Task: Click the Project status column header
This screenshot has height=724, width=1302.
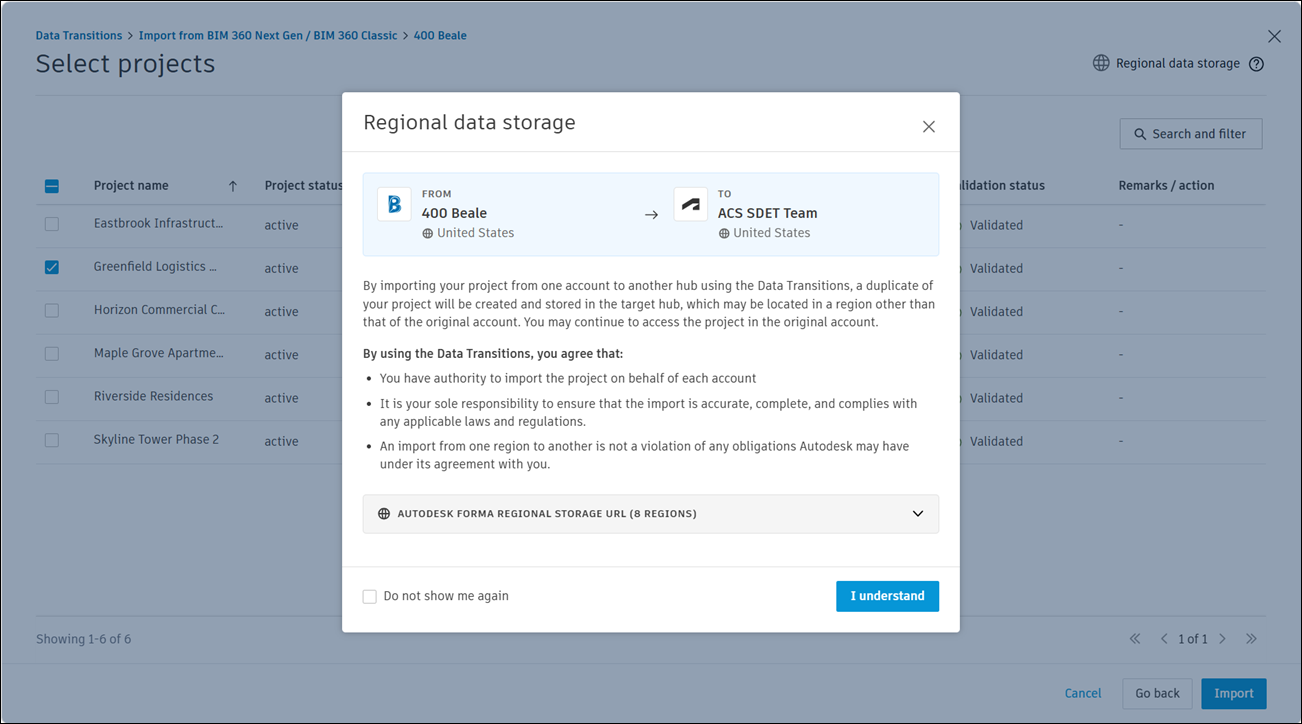Action: point(303,186)
